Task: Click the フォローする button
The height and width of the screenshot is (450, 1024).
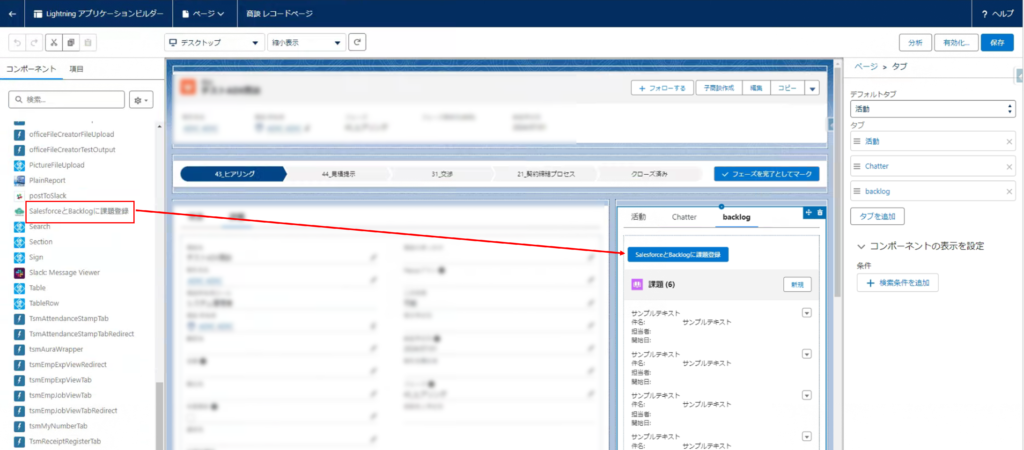Action: 662,88
